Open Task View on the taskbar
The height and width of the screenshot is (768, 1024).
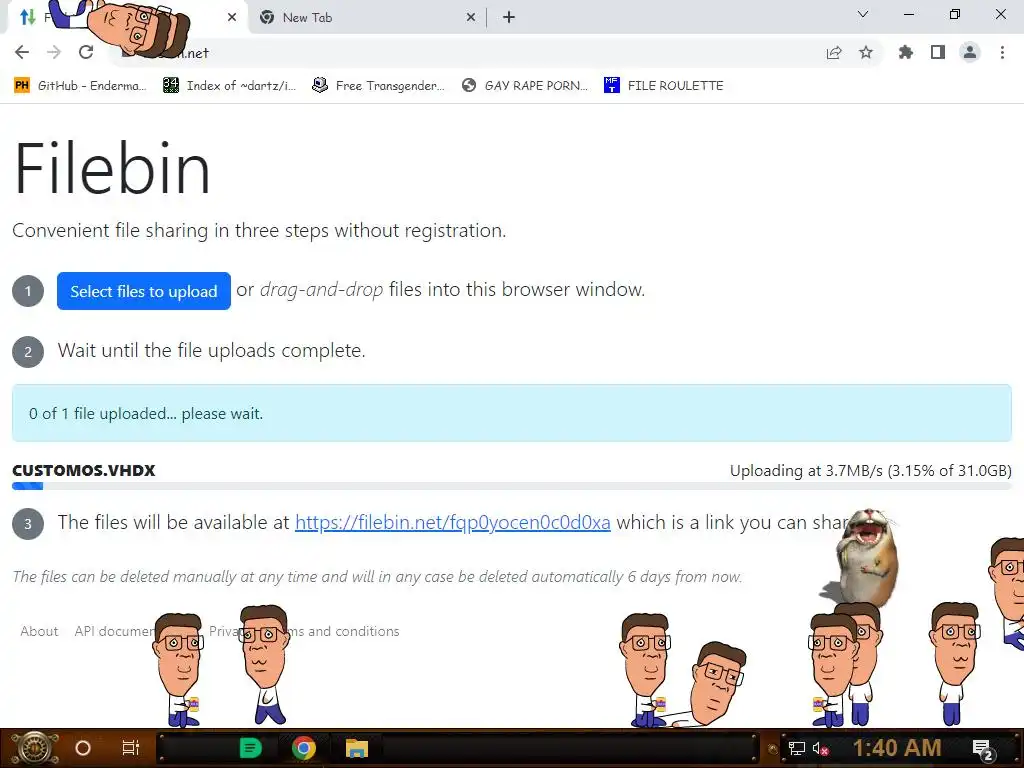(x=131, y=748)
